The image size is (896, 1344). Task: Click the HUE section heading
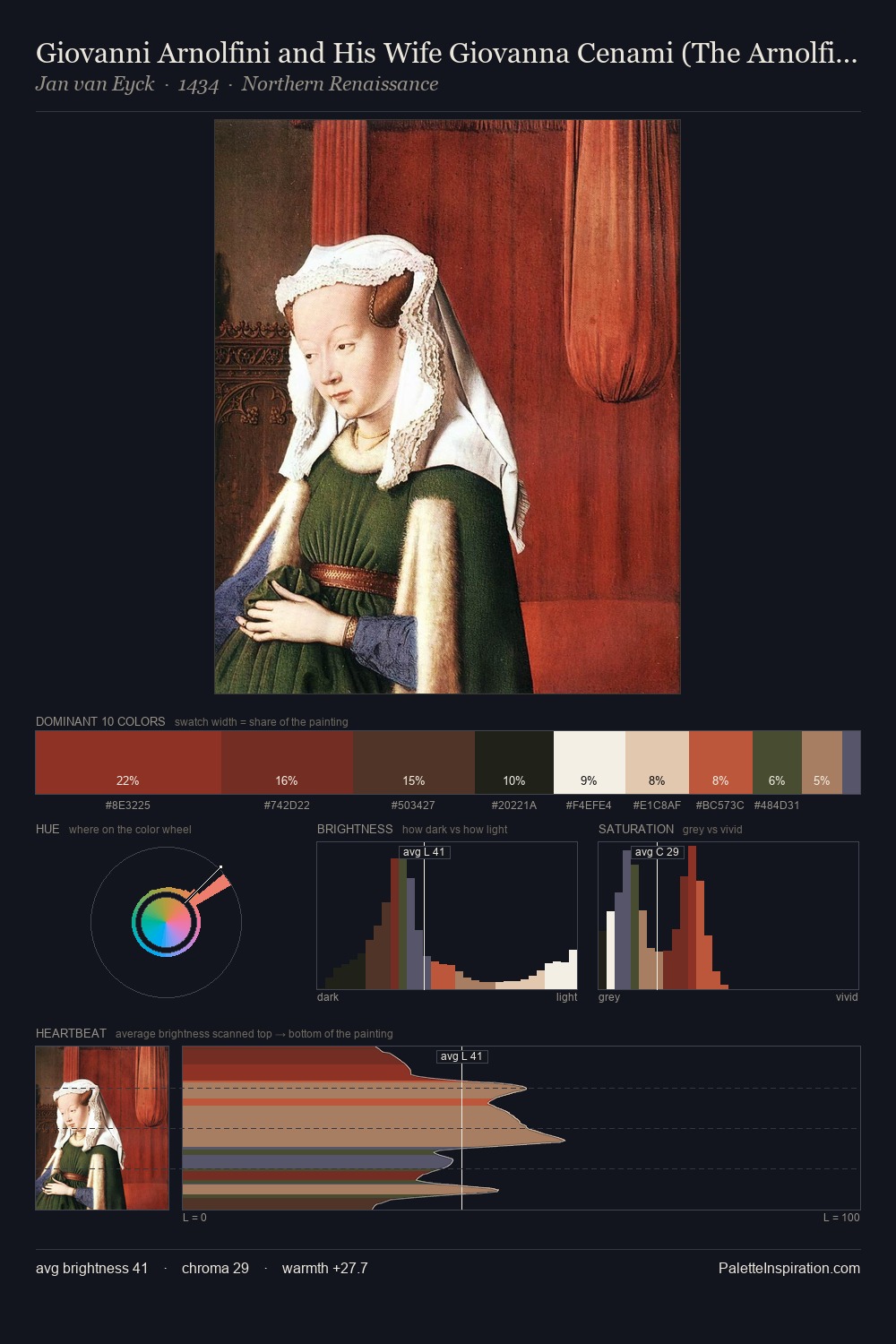(x=47, y=829)
